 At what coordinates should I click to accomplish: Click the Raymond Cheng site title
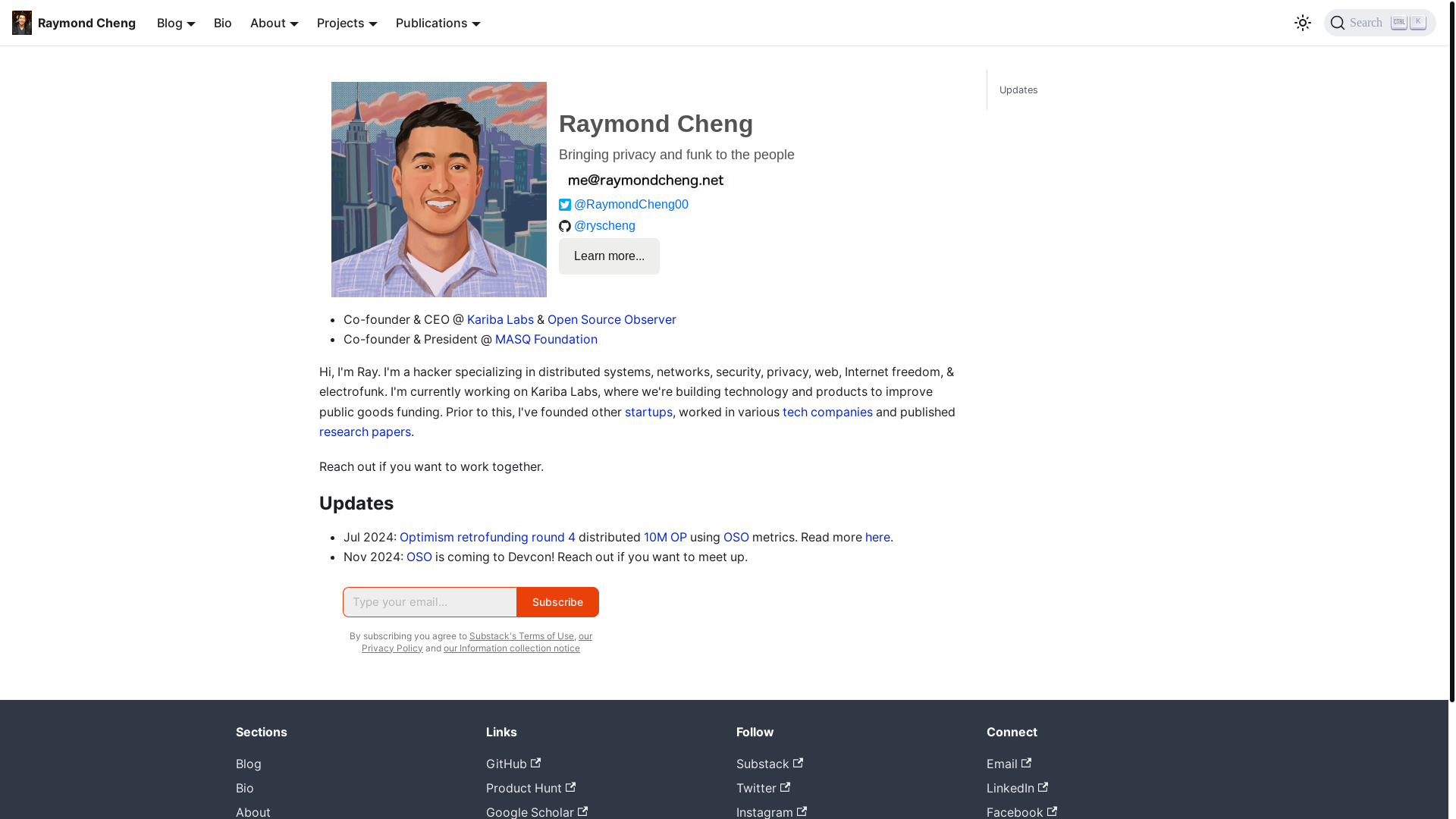pos(86,23)
